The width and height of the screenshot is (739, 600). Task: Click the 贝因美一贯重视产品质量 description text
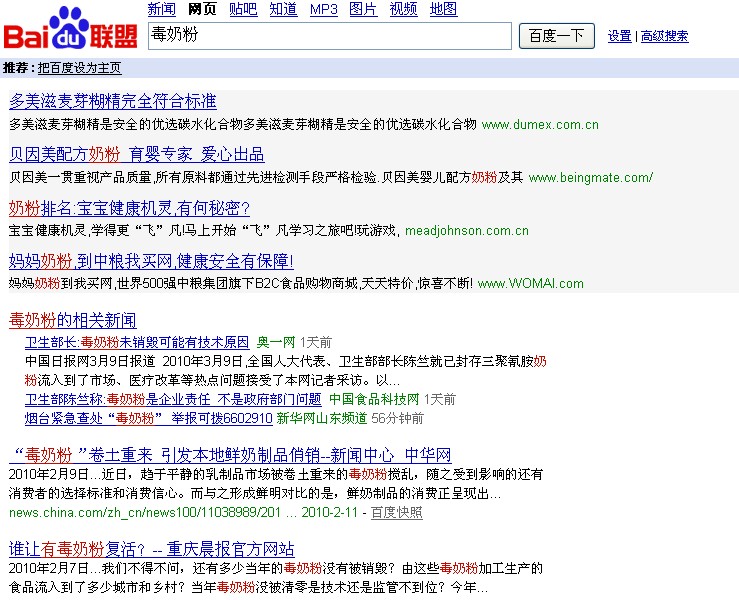(x=266, y=178)
